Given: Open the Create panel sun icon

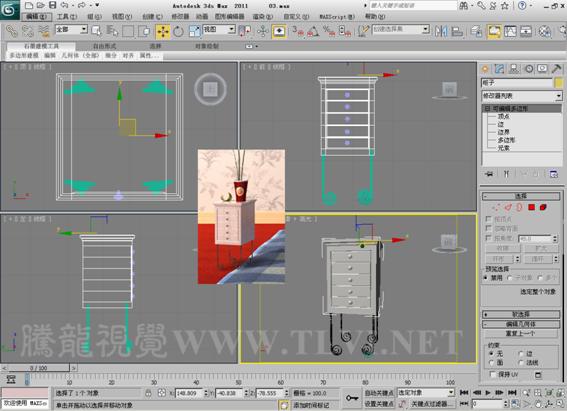Looking at the screenshot, I should tap(485, 69).
